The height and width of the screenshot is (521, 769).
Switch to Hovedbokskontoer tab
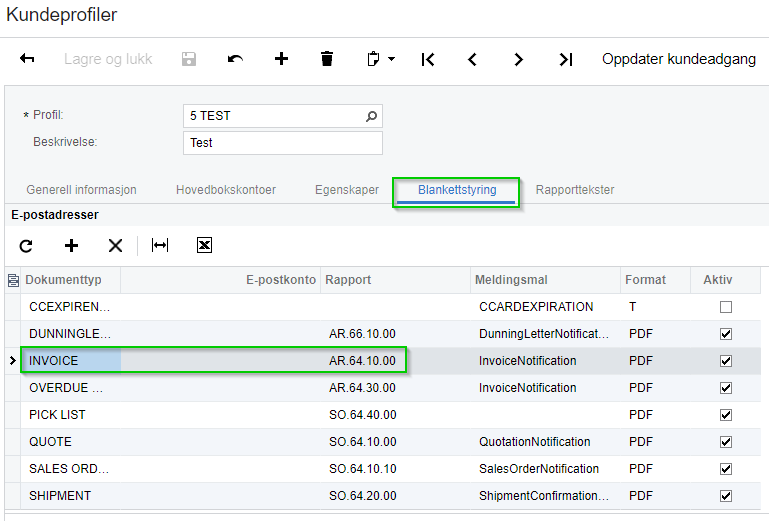226,190
